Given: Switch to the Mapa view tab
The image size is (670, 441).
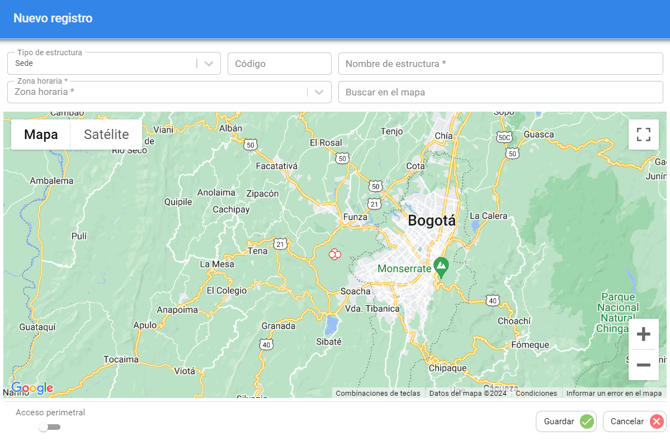Looking at the screenshot, I should [x=41, y=135].
